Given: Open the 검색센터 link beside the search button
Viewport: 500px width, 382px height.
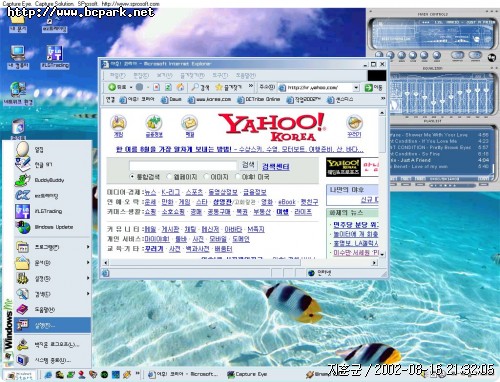Looking at the screenshot, I should click(276, 166).
